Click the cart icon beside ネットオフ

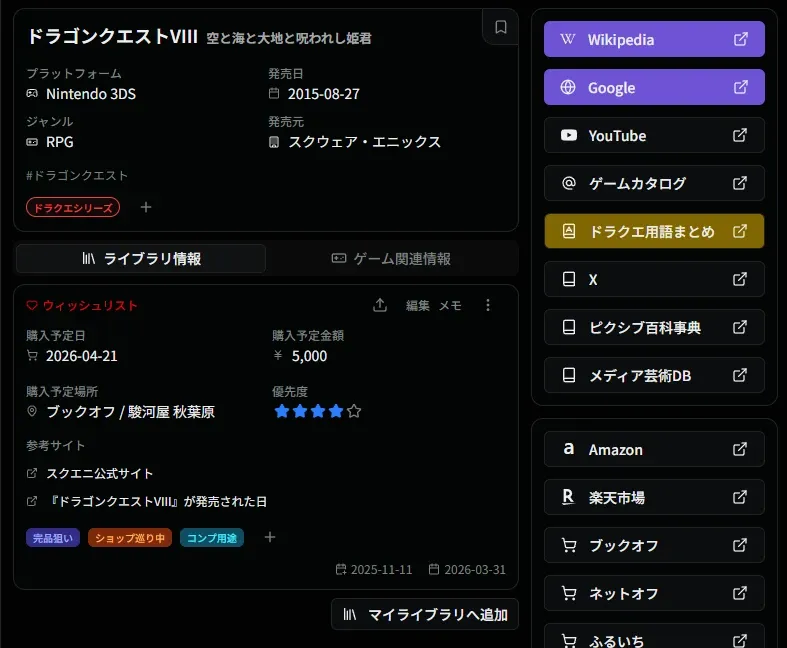pyautogui.click(x=569, y=593)
